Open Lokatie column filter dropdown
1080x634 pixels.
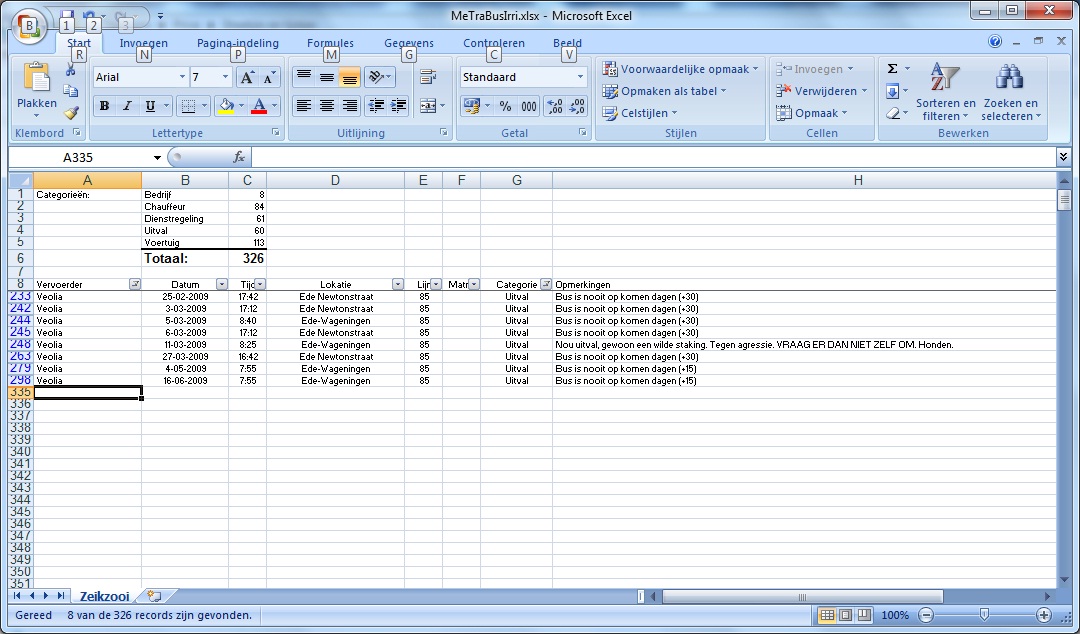tap(398, 284)
